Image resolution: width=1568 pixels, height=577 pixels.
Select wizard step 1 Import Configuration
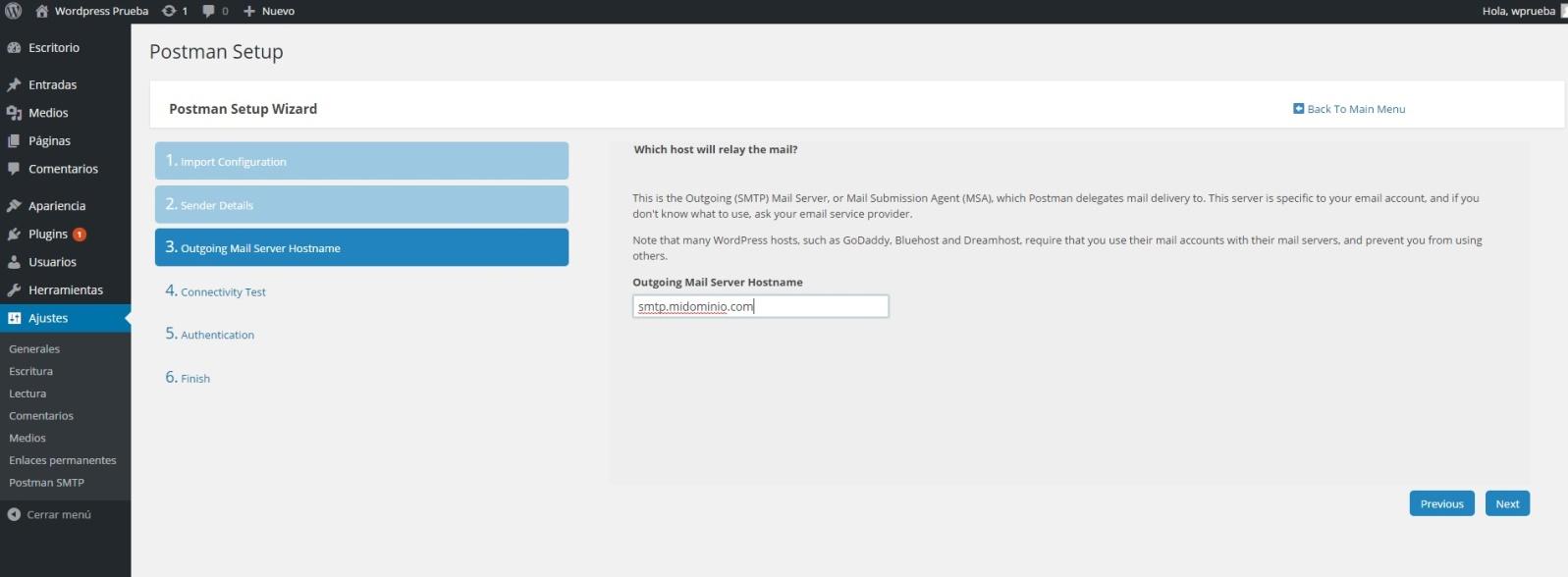pos(361,161)
